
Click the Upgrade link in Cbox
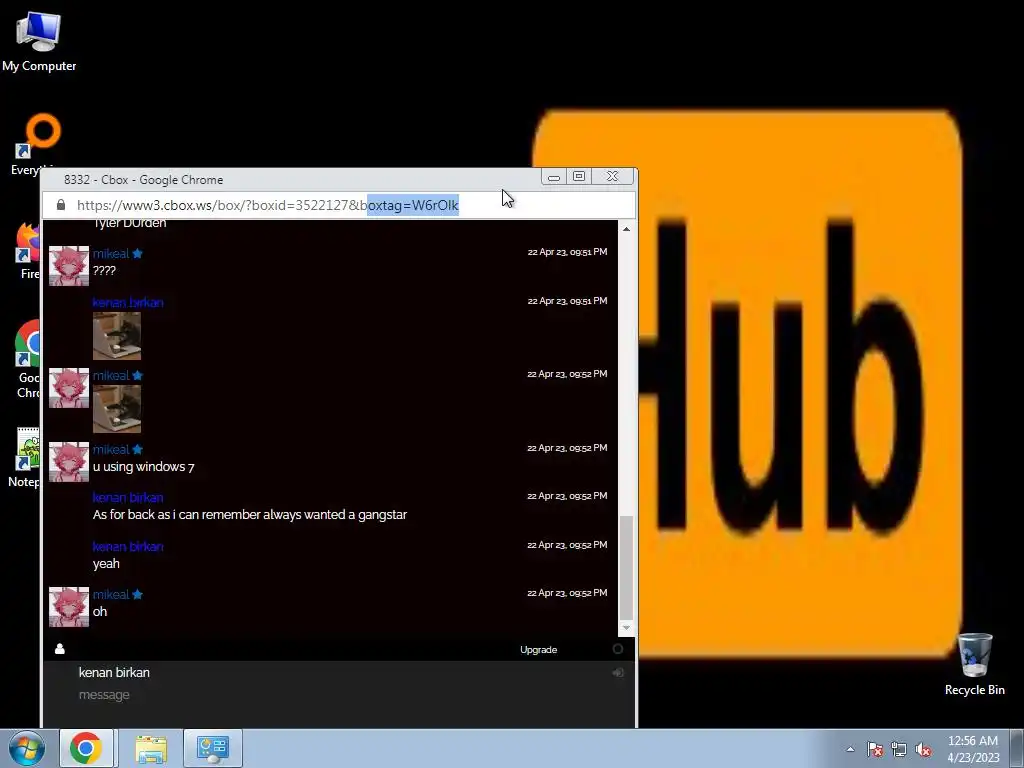click(539, 650)
